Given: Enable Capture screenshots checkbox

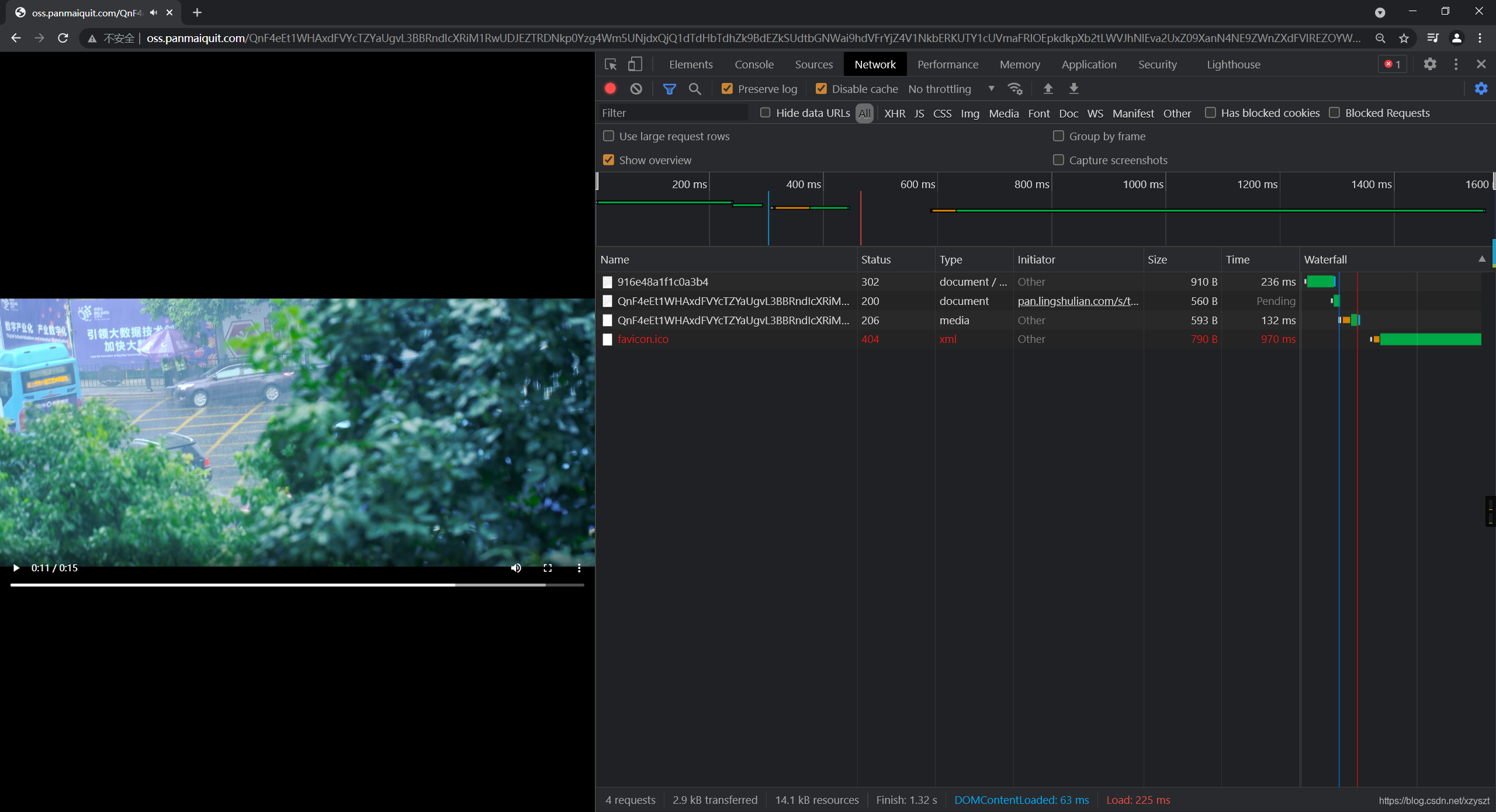Looking at the screenshot, I should pos(1058,160).
